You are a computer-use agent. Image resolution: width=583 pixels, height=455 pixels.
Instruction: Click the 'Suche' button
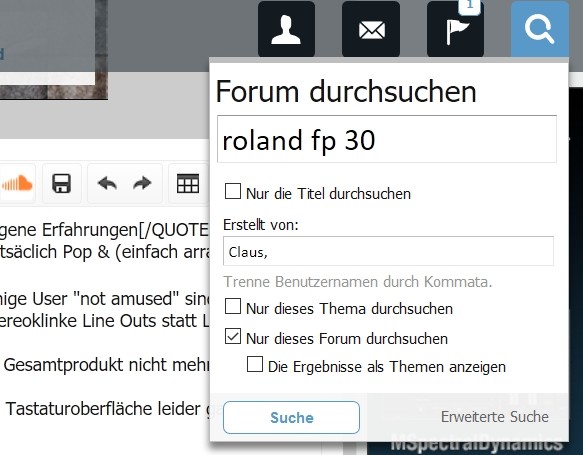[x=292, y=417]
